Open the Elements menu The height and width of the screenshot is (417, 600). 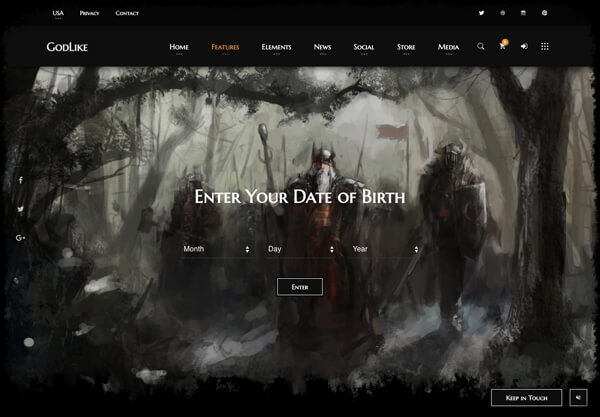click(276, 47)
